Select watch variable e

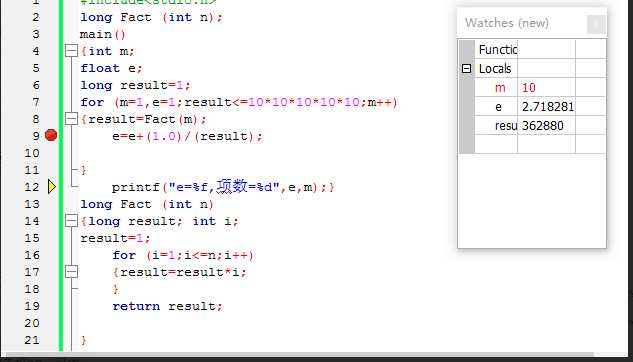(499, 107)
